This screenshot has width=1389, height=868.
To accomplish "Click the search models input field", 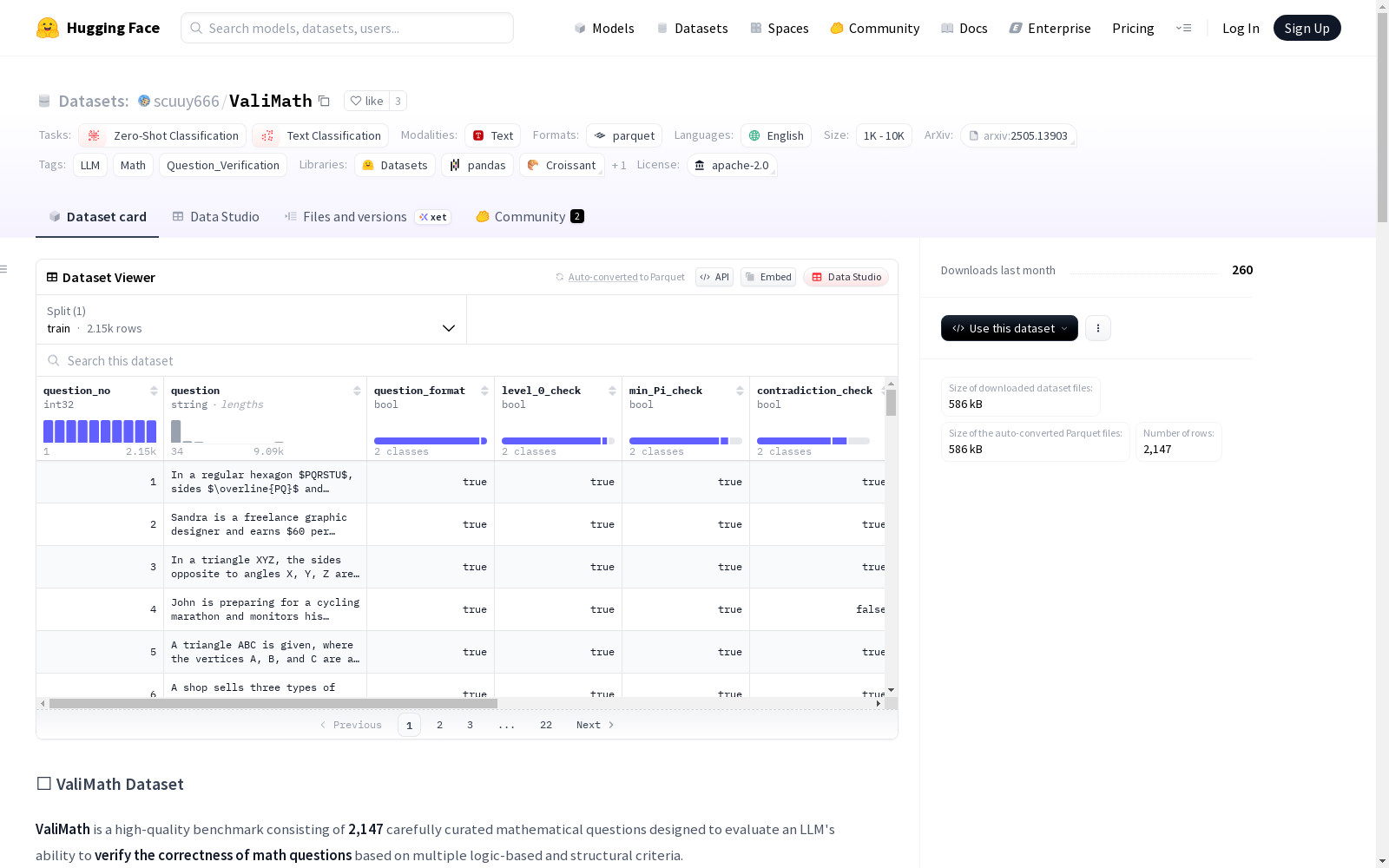I will [347, 28].
